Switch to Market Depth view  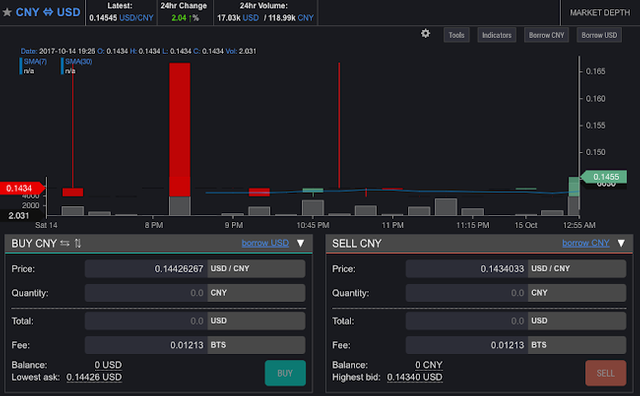(600, 13)
